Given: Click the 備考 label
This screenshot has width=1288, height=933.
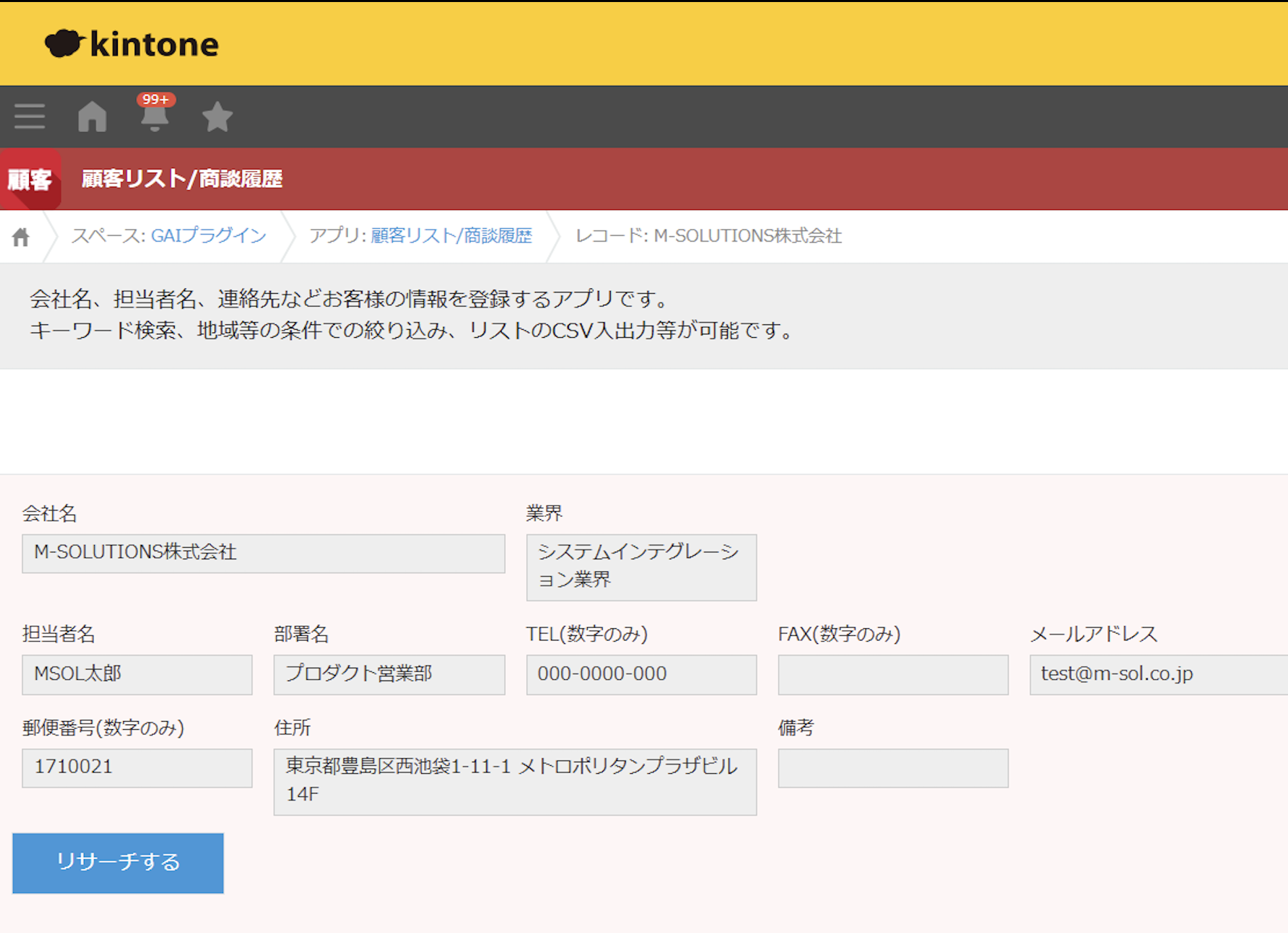Looking at the screenshot, I should tap(796, 728).
